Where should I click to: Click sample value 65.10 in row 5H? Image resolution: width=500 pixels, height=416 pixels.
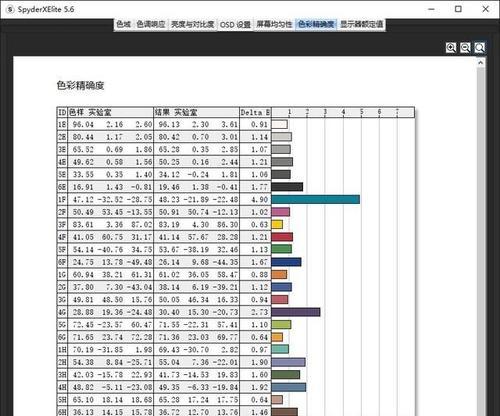click(x=83, y=399)
